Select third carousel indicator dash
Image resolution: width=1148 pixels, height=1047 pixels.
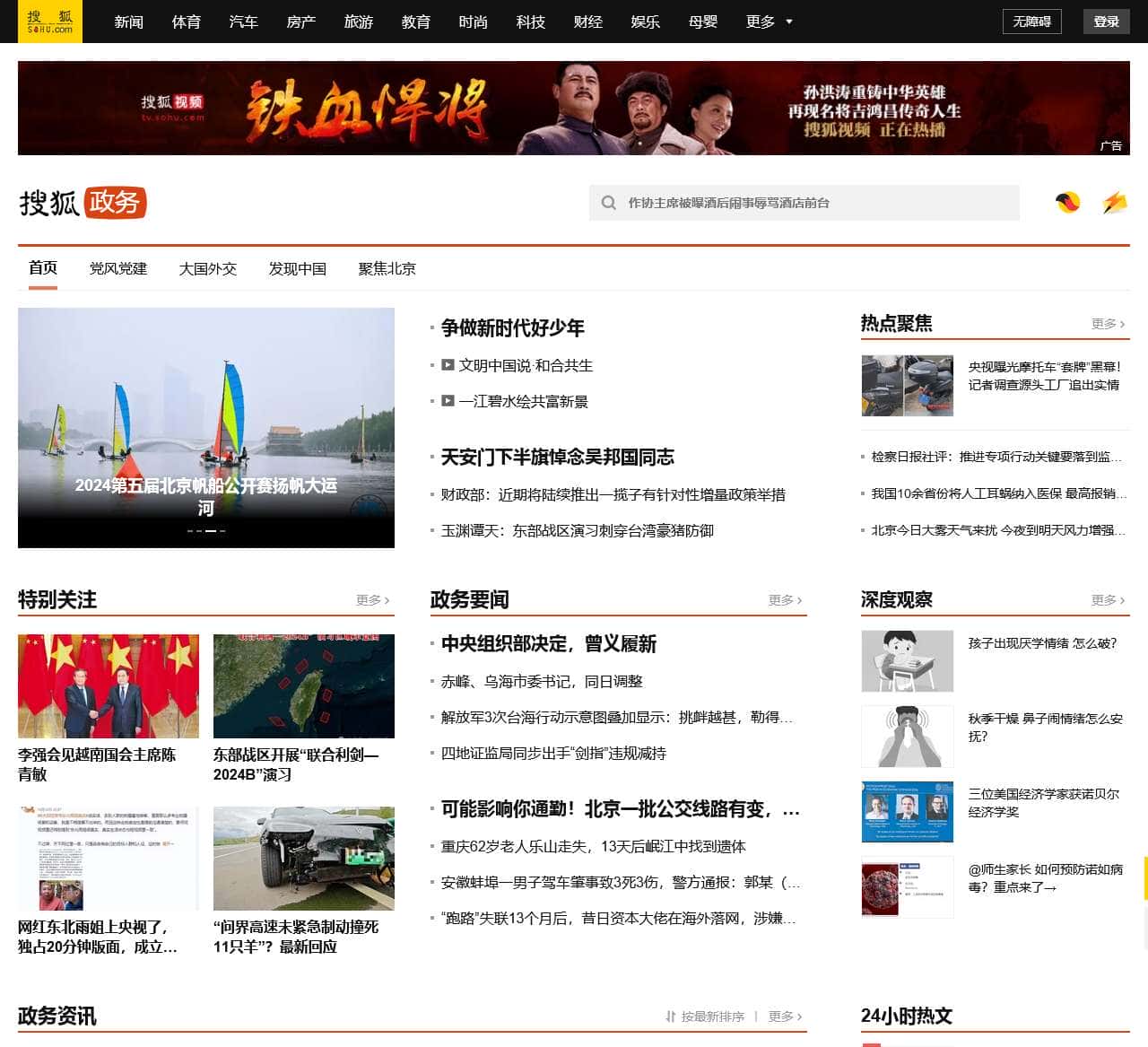tap(211, 531)
